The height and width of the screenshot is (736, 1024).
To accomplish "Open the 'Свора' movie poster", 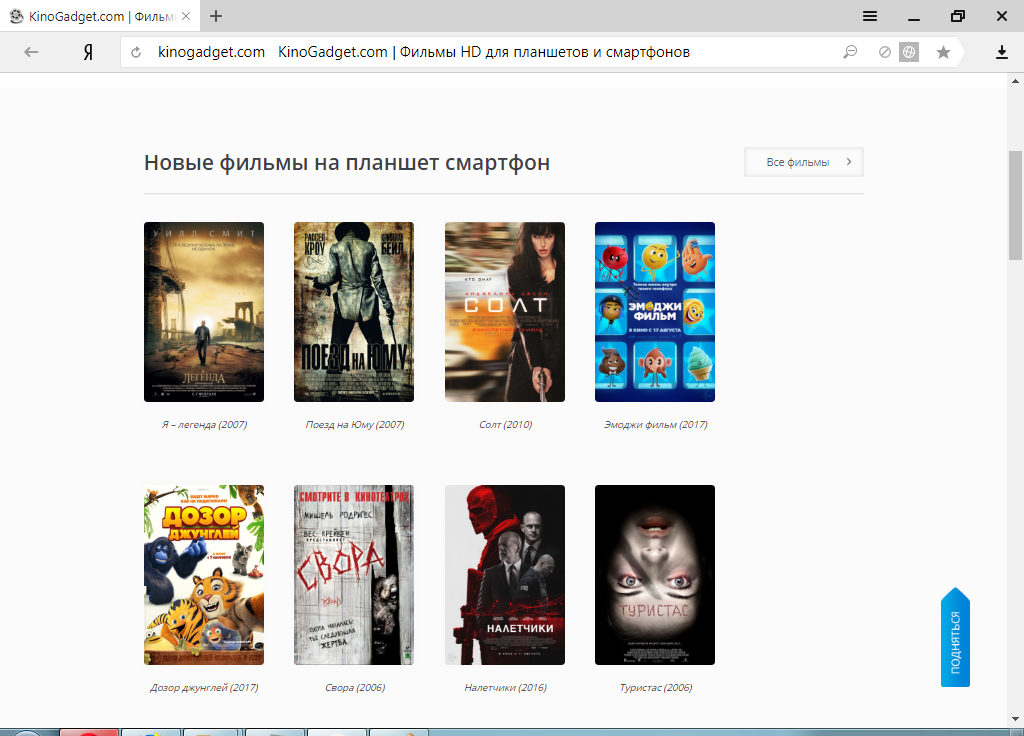I will (354, 575).
